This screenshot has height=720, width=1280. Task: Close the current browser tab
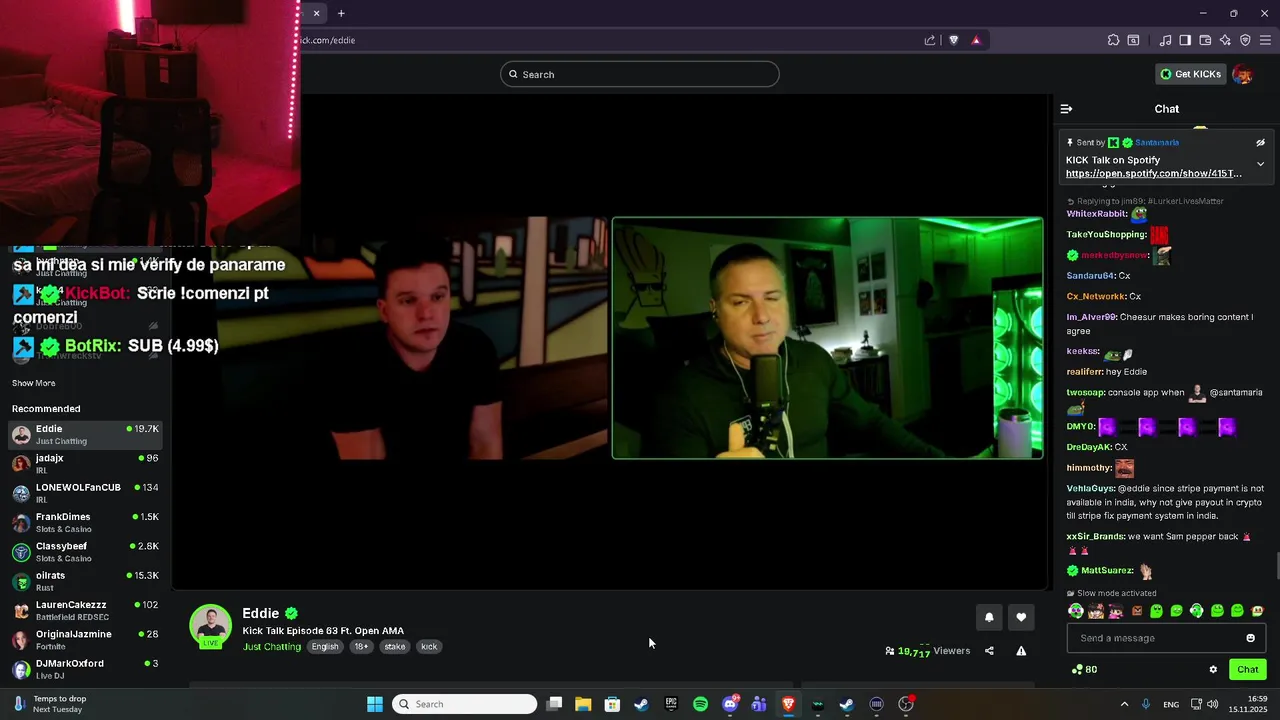pos(316,13)
